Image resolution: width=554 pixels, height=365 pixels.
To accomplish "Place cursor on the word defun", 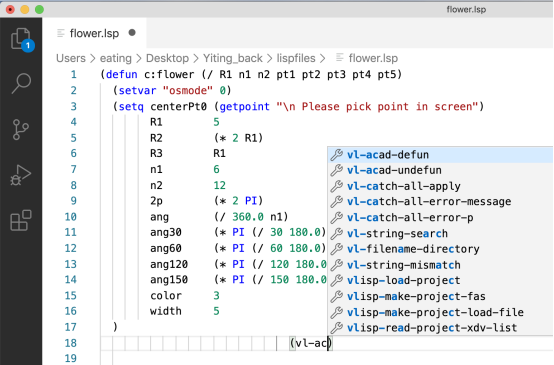I will [122, 75].
